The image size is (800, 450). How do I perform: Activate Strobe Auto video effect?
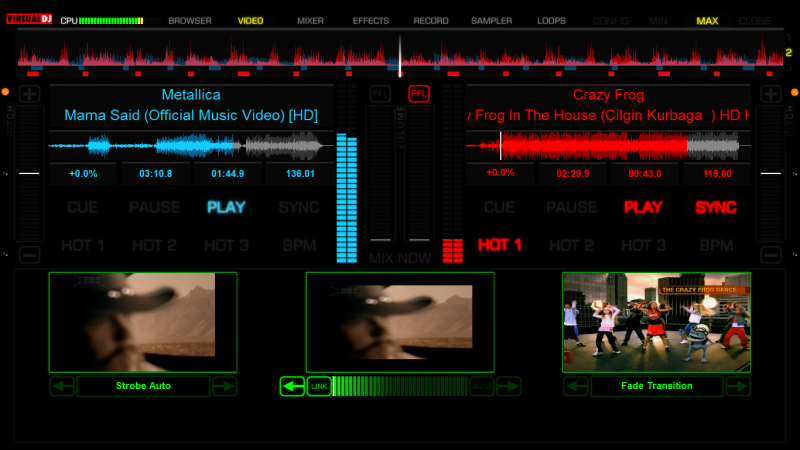(143, 386)
